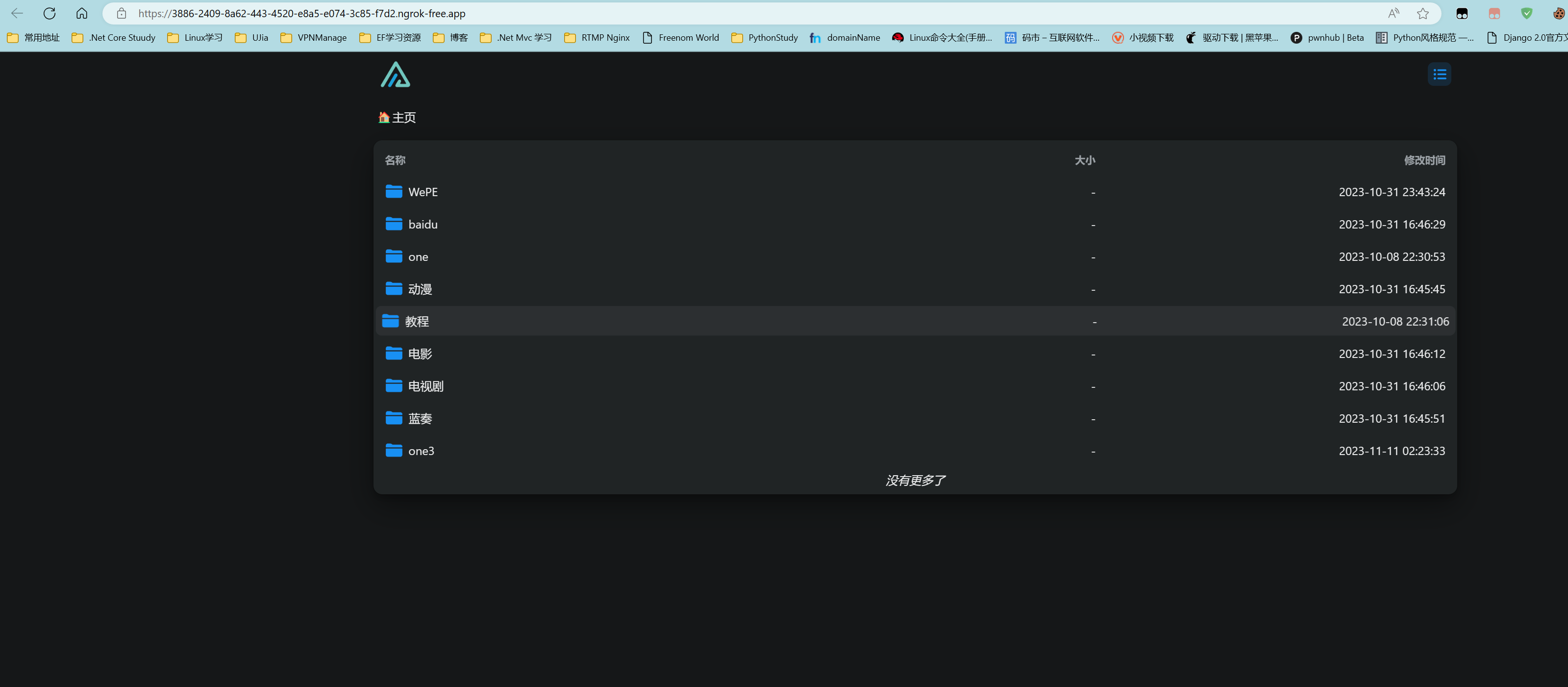Click the pink extension icon
This screenshot has height=687, width=1568.
(x=1494, y=13)
